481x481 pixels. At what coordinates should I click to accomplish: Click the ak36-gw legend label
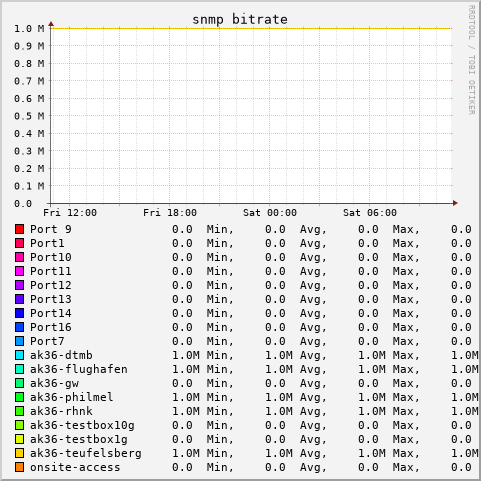54,383
